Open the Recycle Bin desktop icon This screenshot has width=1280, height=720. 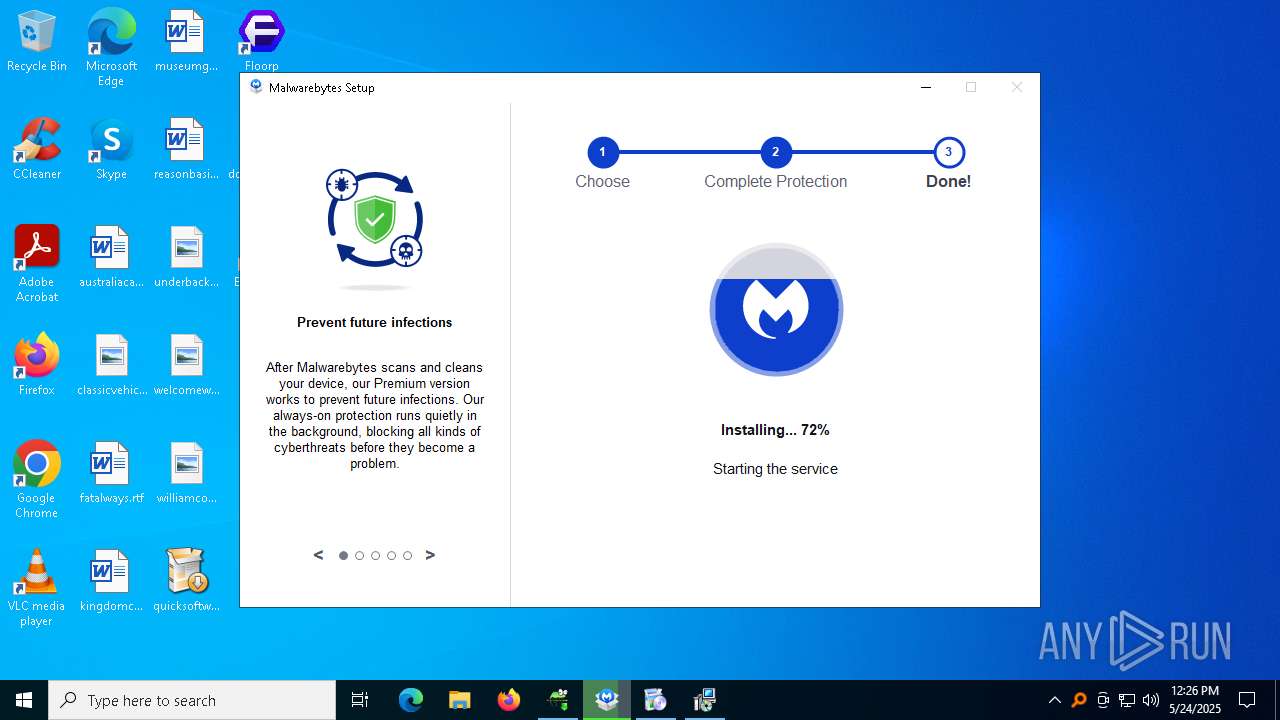pos(37,41)
